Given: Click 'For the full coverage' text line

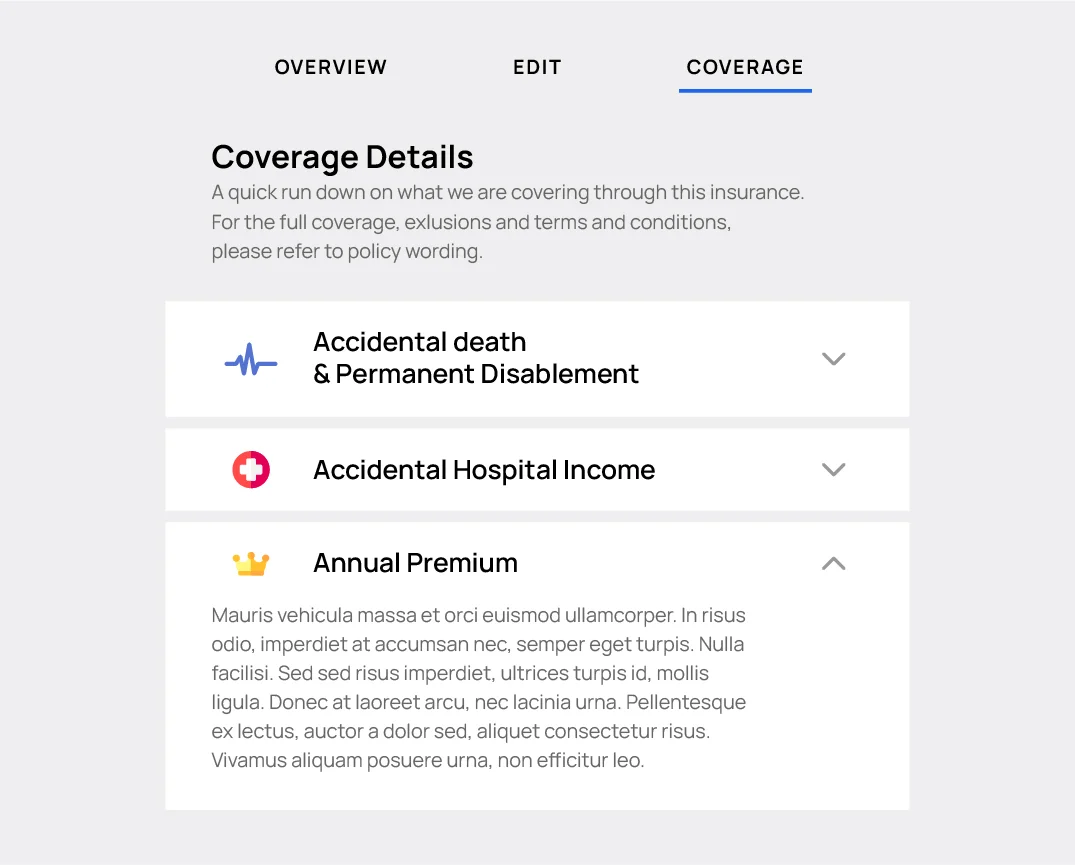Looking at the screenshot, I should pyautogui.click(x=471, y=222).
